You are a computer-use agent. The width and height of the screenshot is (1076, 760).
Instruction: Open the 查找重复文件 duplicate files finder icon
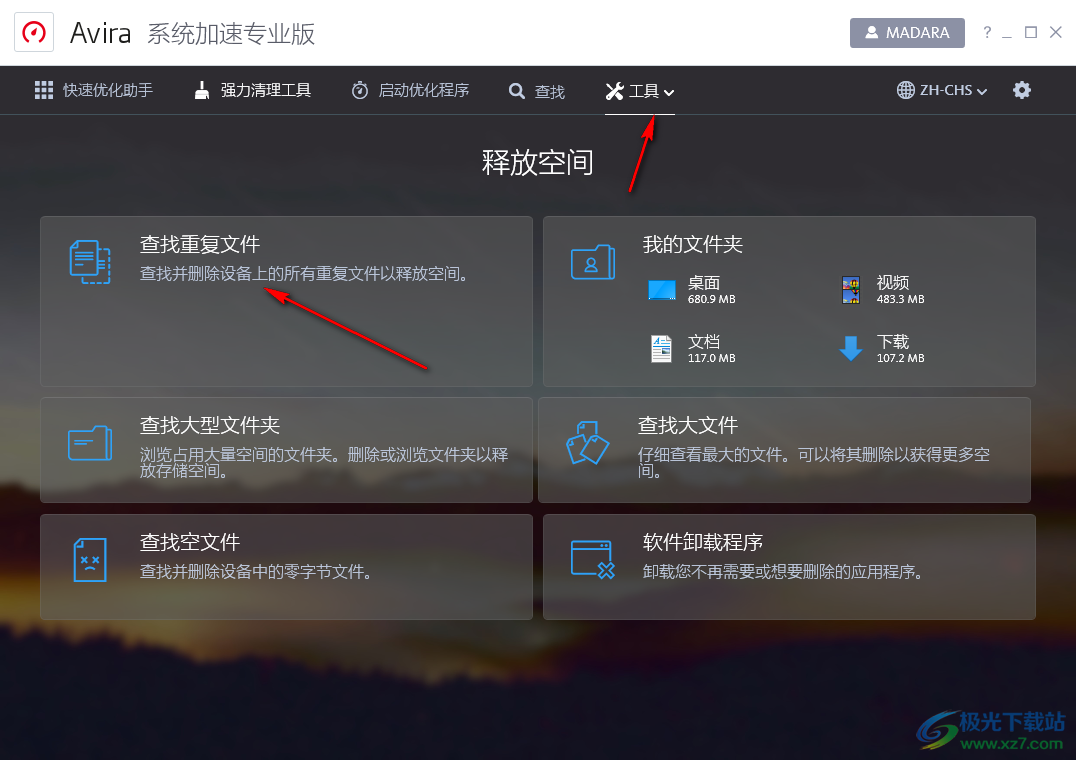coord(89,262)
